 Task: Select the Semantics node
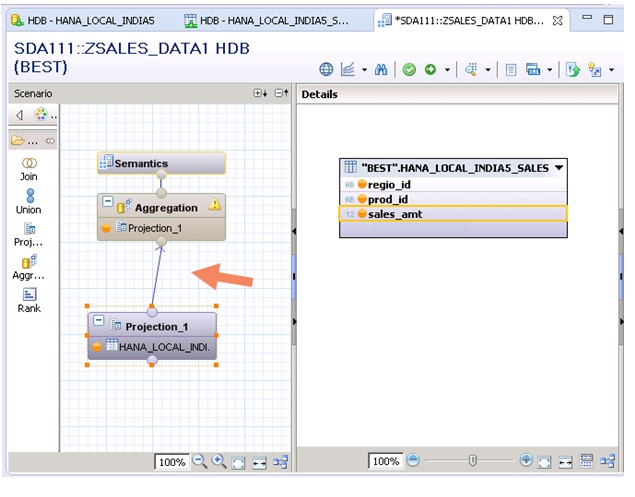tap(161, 163)
